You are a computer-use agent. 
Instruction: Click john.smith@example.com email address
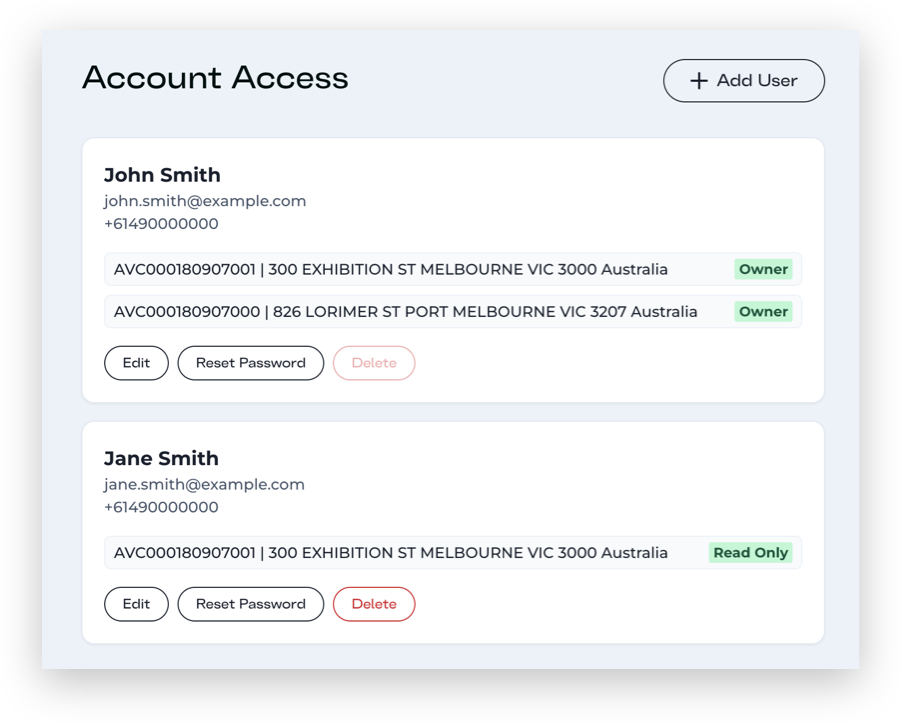point(205,201)
